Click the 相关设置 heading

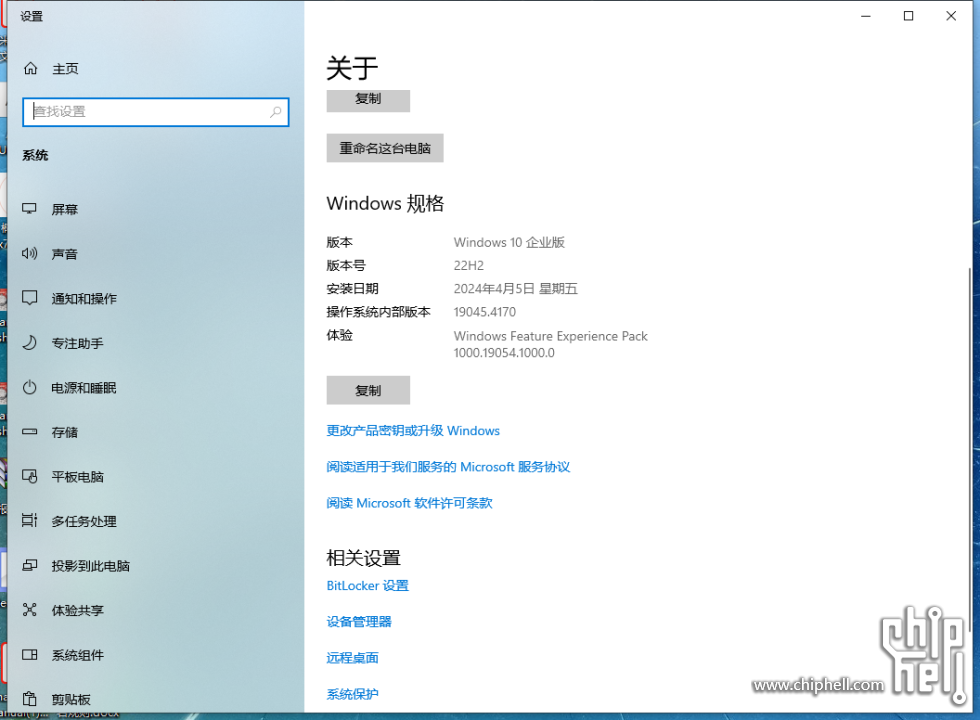point(363,558)
